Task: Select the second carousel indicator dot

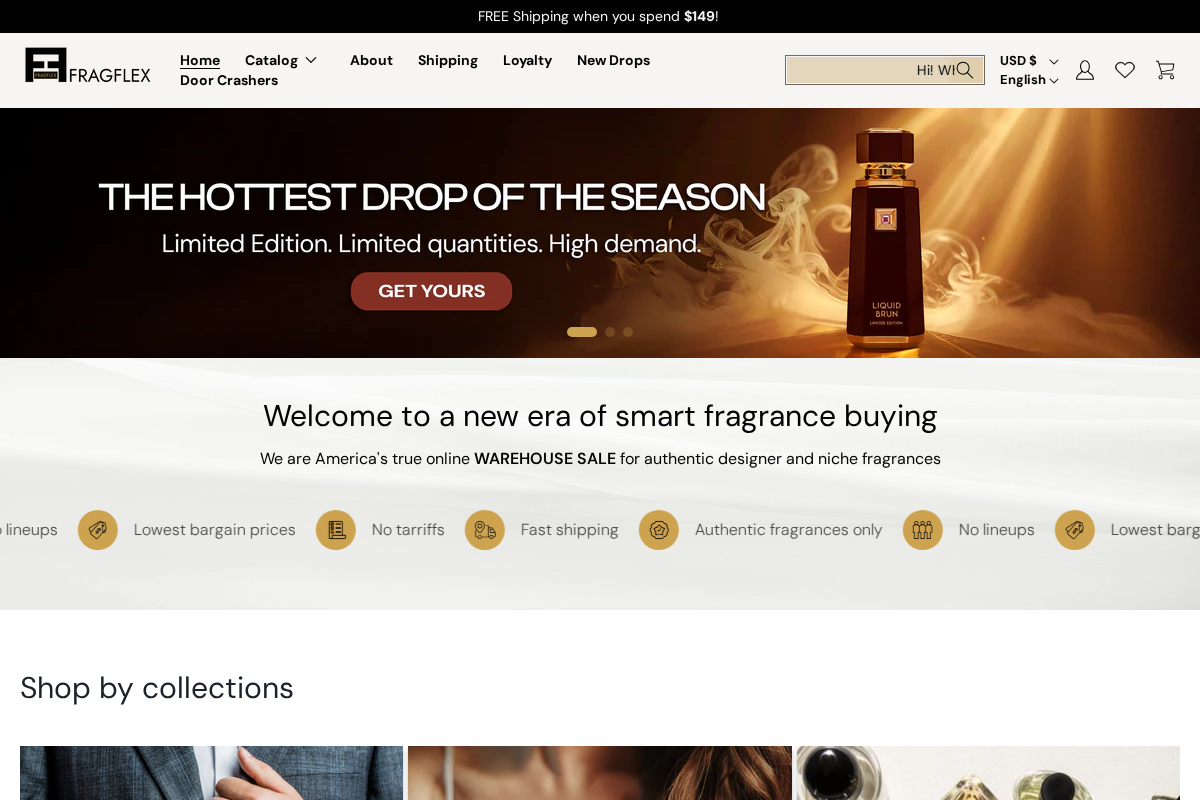Action: click(610, 331)
